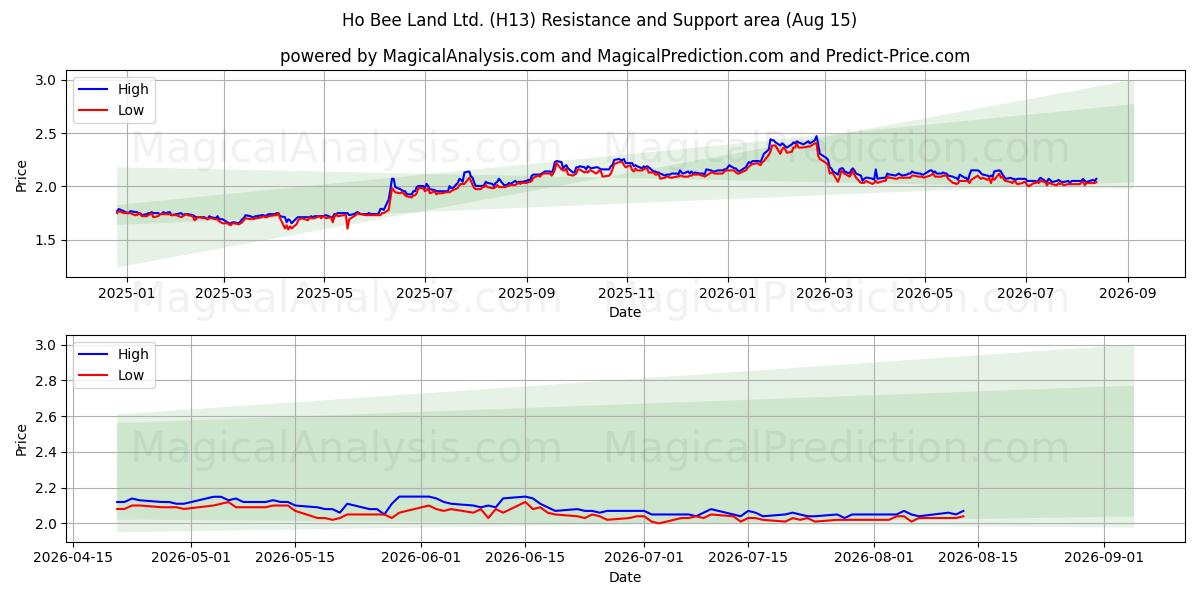Click the '2026-06-01' label on bottom chart
Viewport: 1200px width, 600px height.
pyautogui.click(x=420, y=558)
